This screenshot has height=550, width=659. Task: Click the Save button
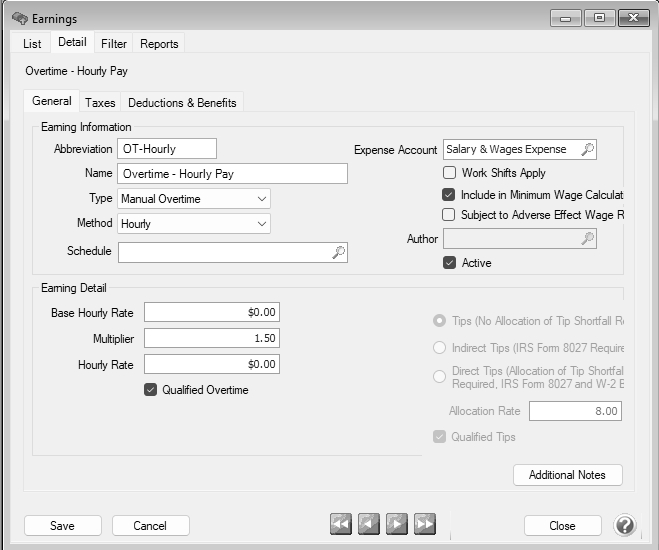62,525
